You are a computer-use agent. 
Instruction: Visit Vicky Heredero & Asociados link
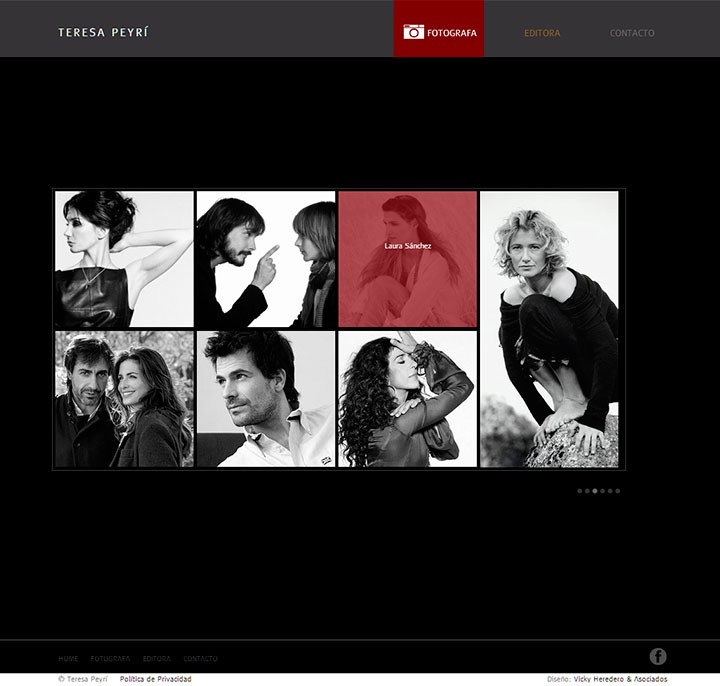(x=620, y=679)
